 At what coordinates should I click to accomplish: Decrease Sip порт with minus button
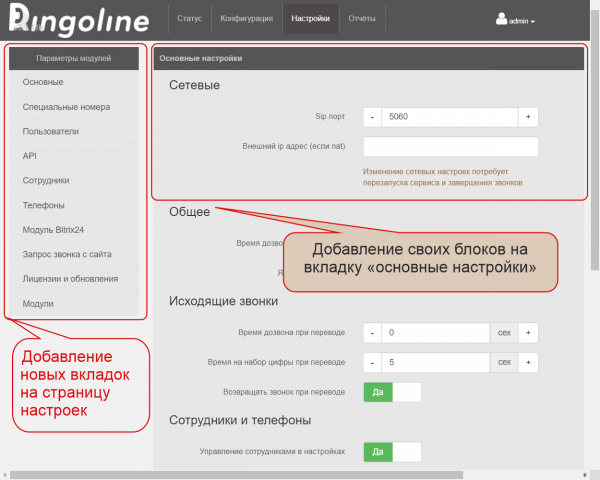coord(372,117)
